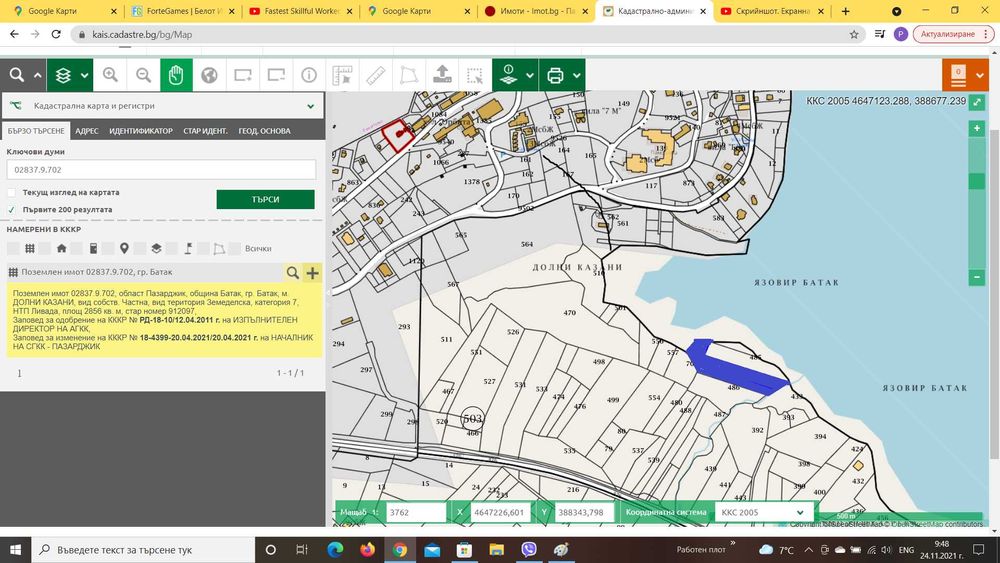
Task: Open the 'ИДЕНТИФИКАТОР' search tab
Action: click(140, 131)
